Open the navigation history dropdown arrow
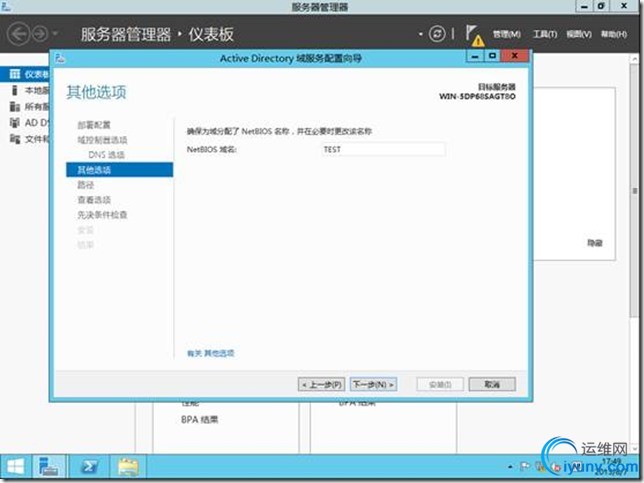Image resolution: width=644 pixels, height=483 pixels. pos(55,34)
